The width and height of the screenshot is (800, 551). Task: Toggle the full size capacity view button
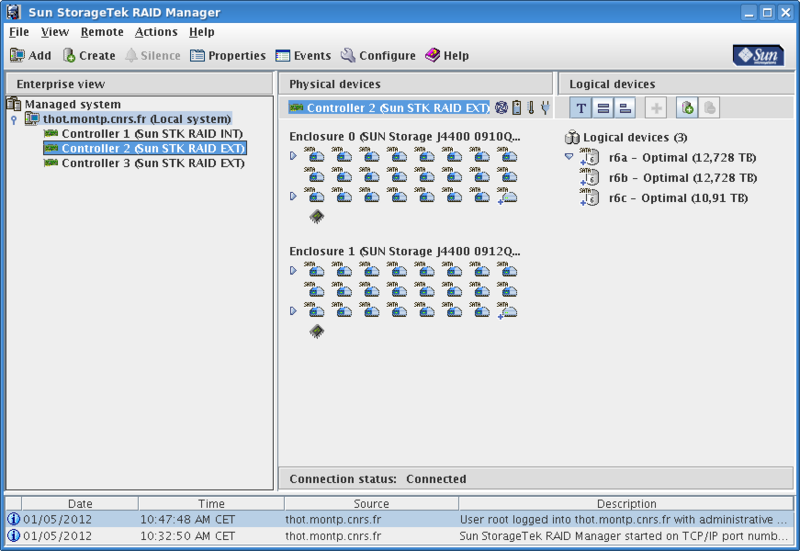(x=603, y=108)
